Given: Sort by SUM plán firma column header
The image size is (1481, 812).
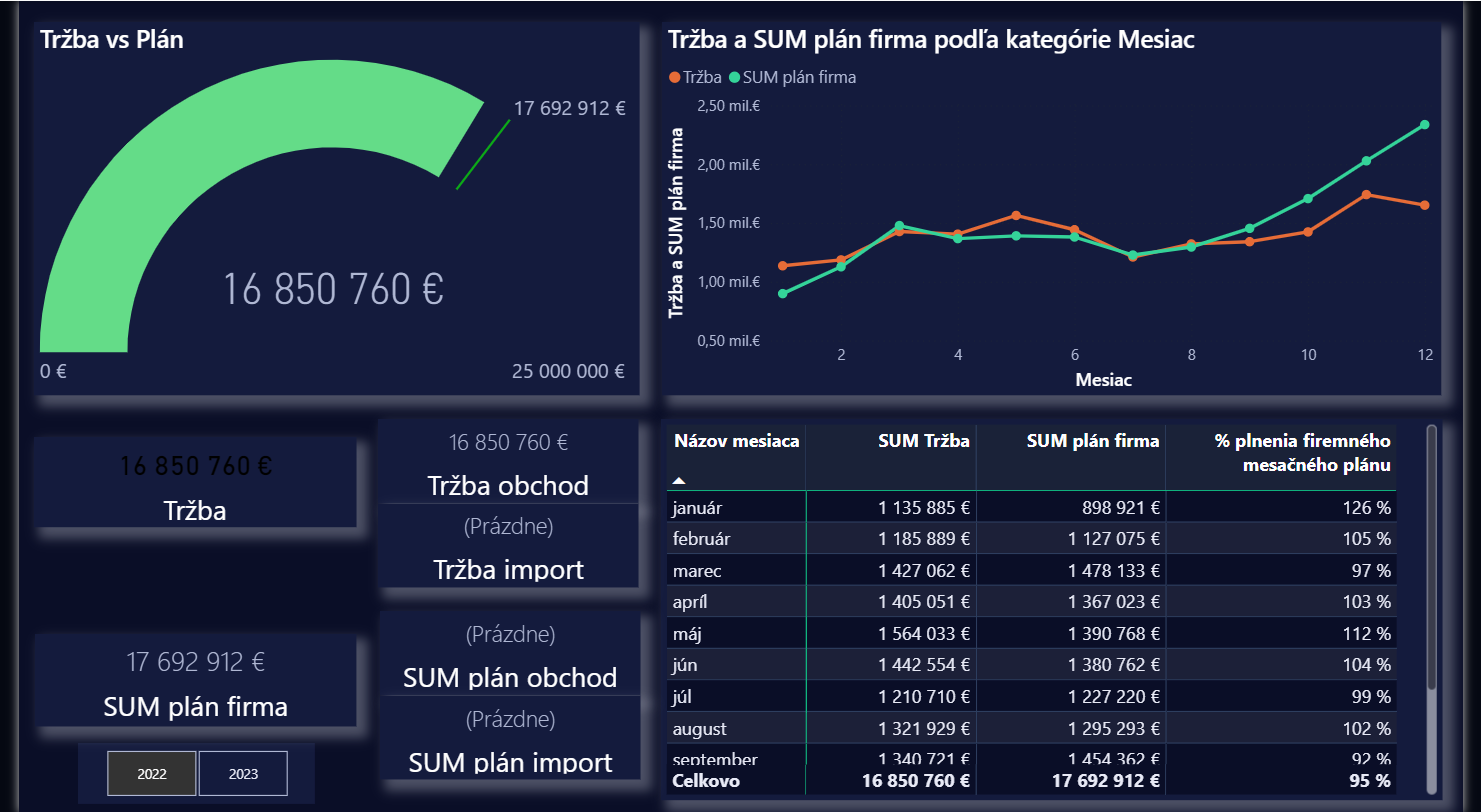Looking at the screenshot, I should tap(1093, 441).
